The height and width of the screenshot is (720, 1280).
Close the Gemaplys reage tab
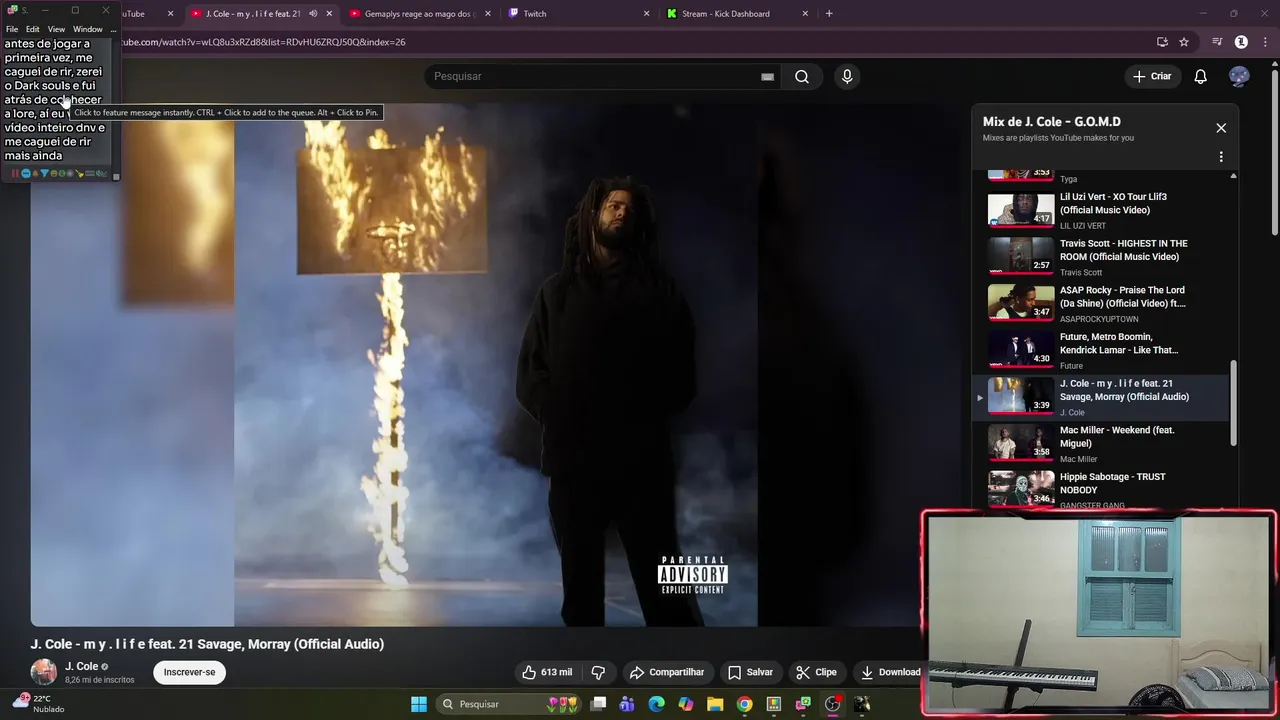(486, 14)
